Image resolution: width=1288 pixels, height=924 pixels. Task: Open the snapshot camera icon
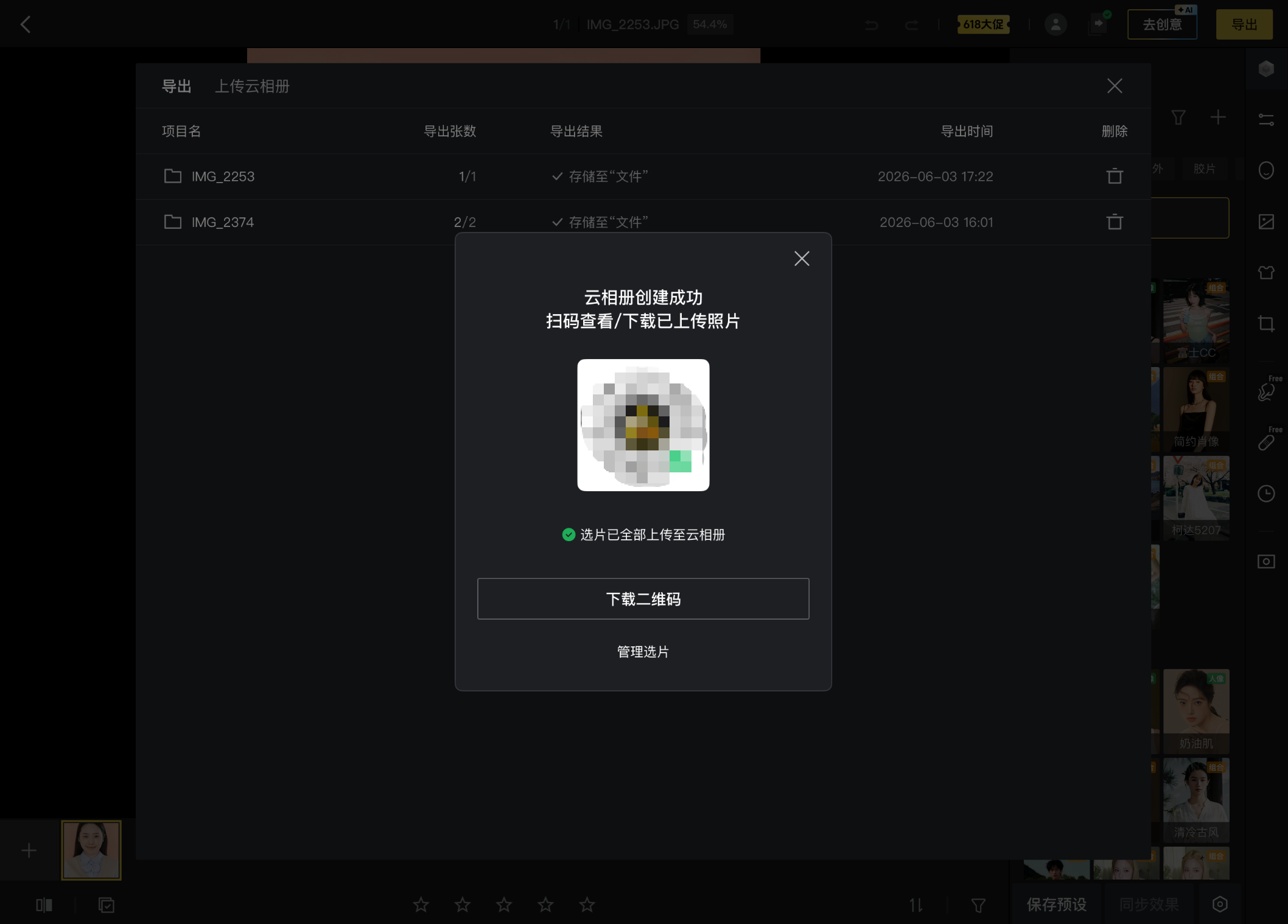tap(1266, 561)
